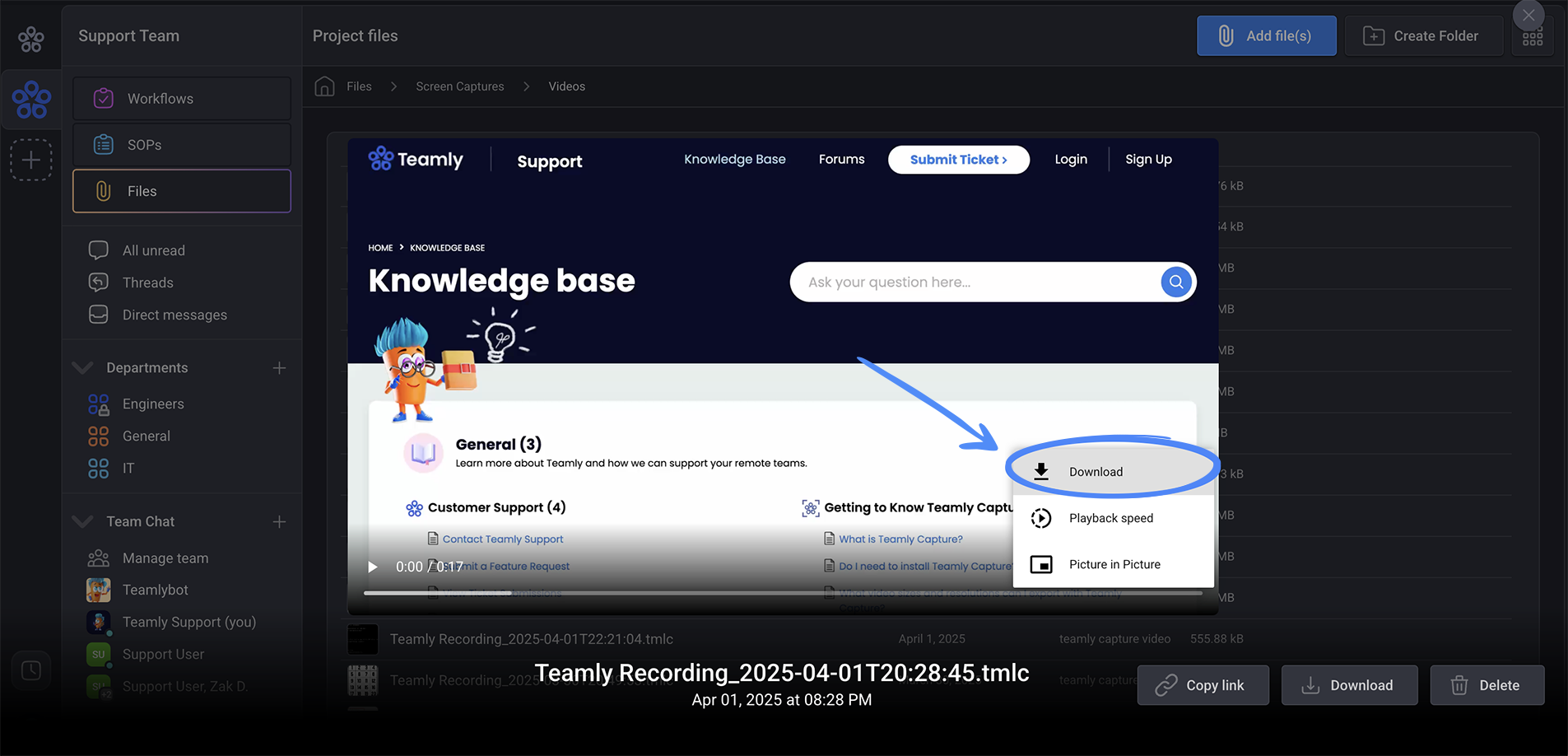Open chat with Support User

tap(163, 654)
